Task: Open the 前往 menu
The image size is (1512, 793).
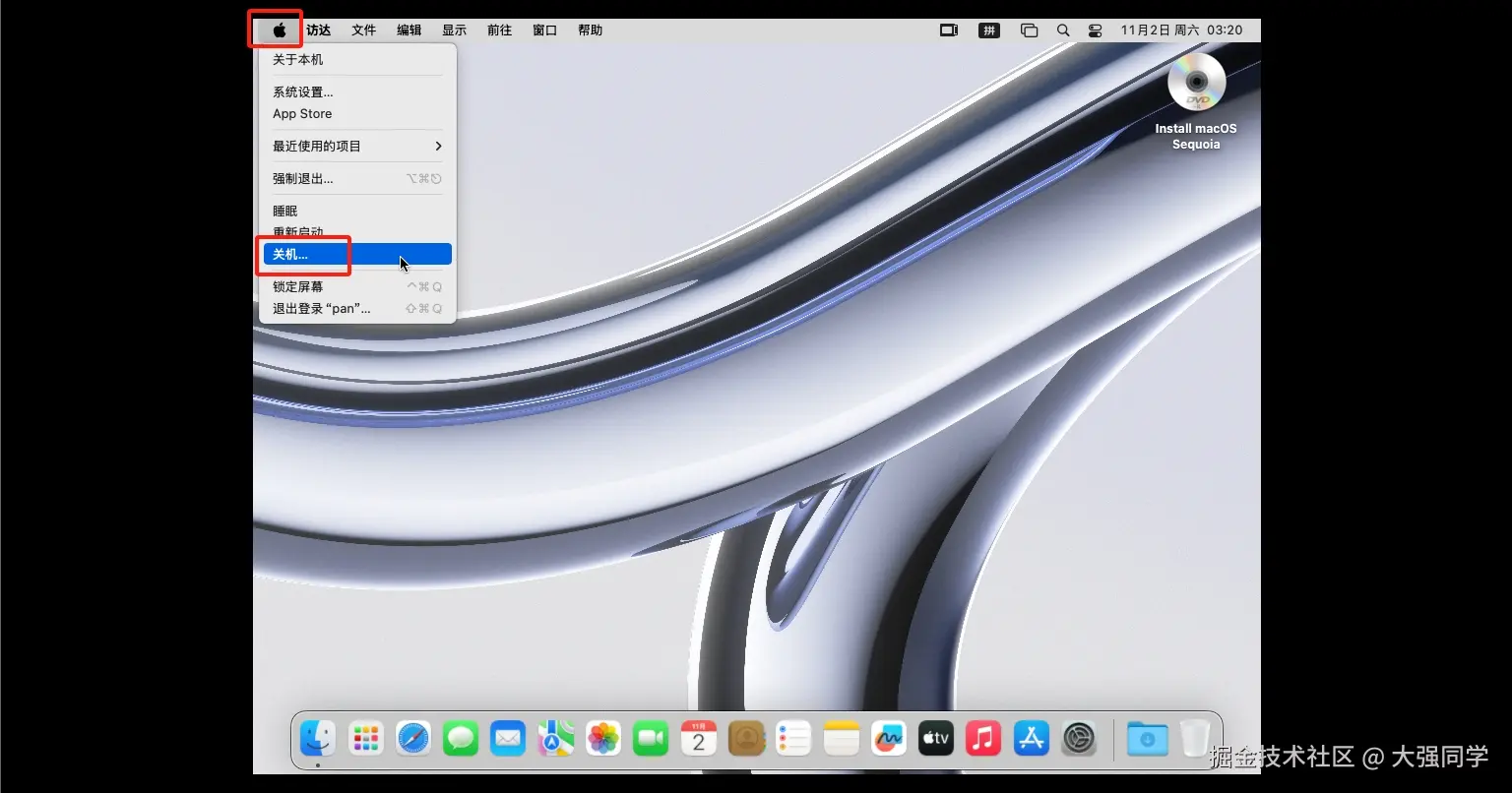Action: (x=499, y=30)
